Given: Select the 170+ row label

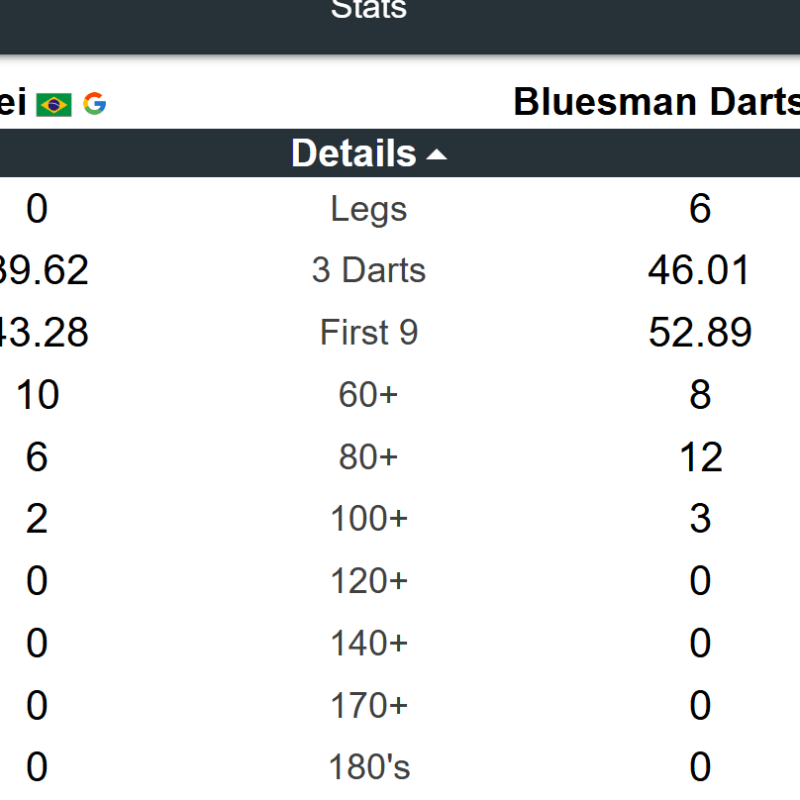Looking at the screenshot, I should coord(369,706).
